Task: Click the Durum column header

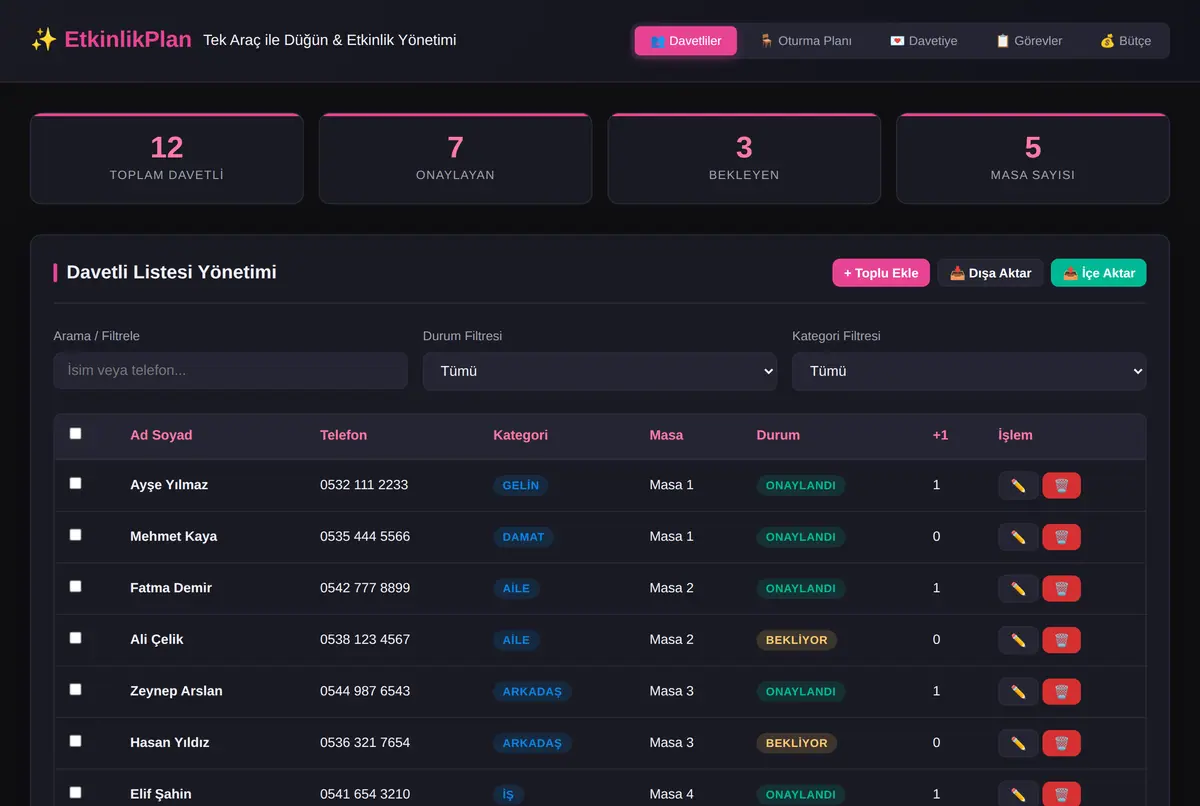Action: click(778, 435)
